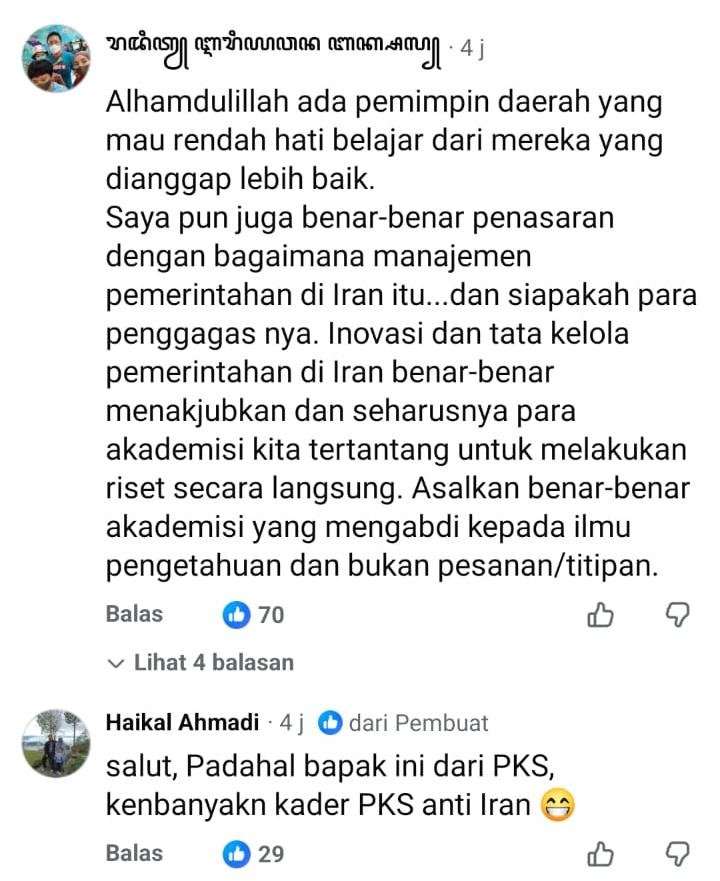720x881 pixels.
Task: Dislike the first comment about Iran
Action: click(677, 615)
